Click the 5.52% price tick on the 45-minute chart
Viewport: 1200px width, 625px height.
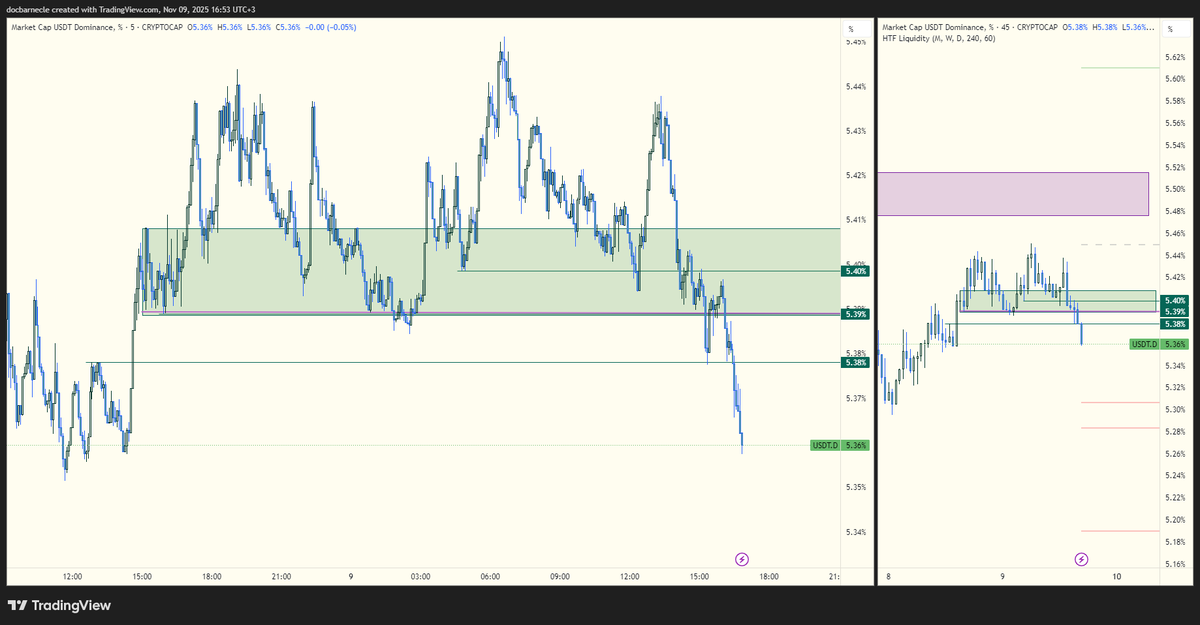1175,167
